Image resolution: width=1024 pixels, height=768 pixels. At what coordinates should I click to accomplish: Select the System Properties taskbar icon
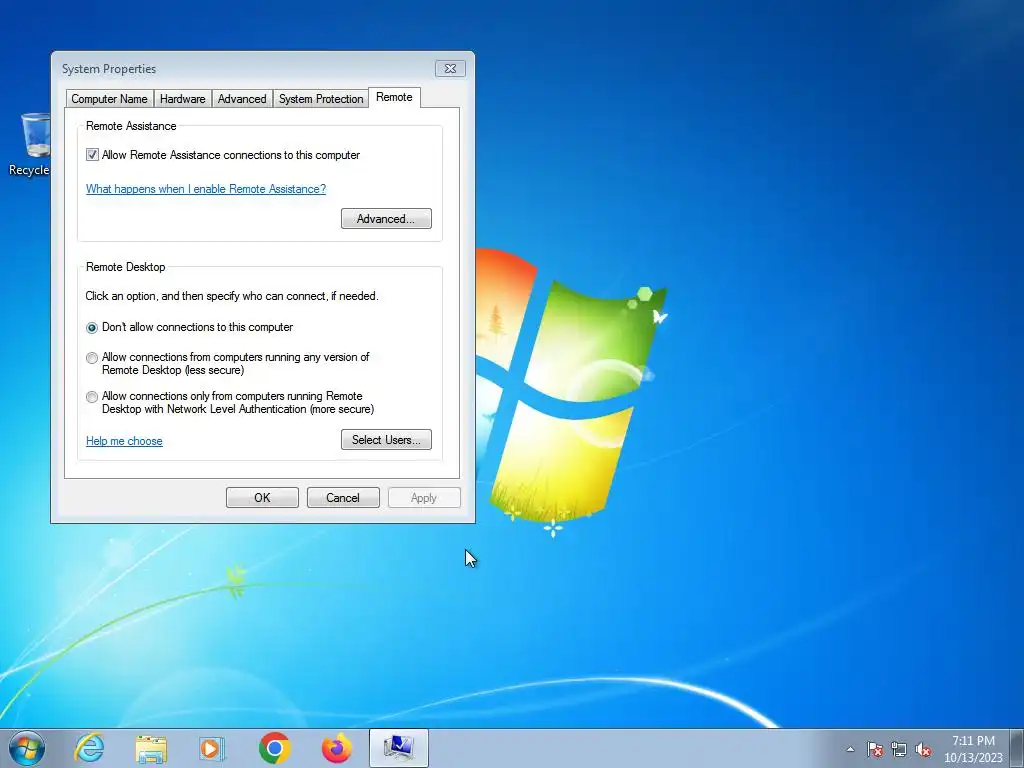tap(398, 748)
